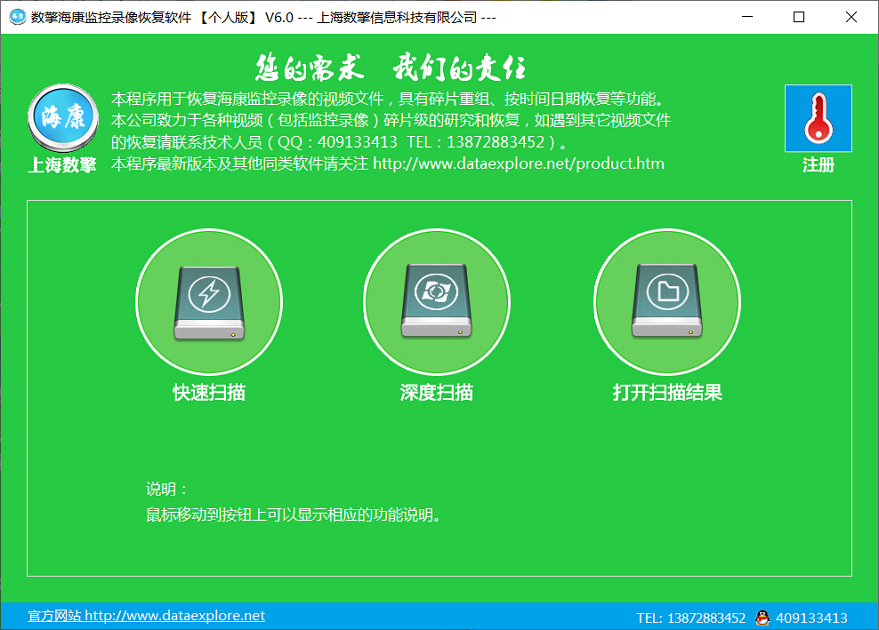879x630 pixels.
Task: Click description line 本公司致力于各种视频
Action: click(x=391, y=121)
